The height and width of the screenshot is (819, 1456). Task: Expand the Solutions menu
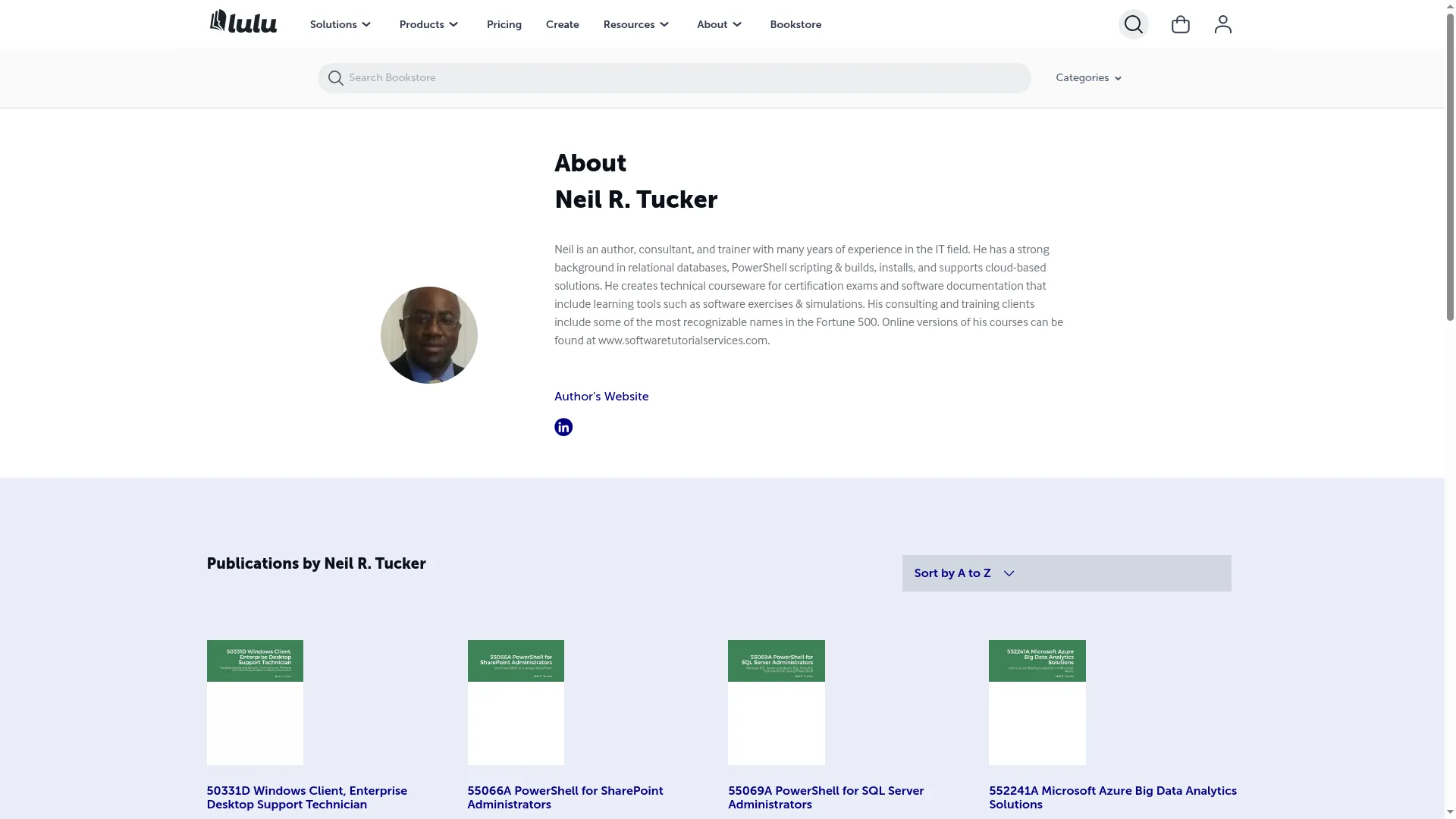pyautogui.click(x=340, y=24)
